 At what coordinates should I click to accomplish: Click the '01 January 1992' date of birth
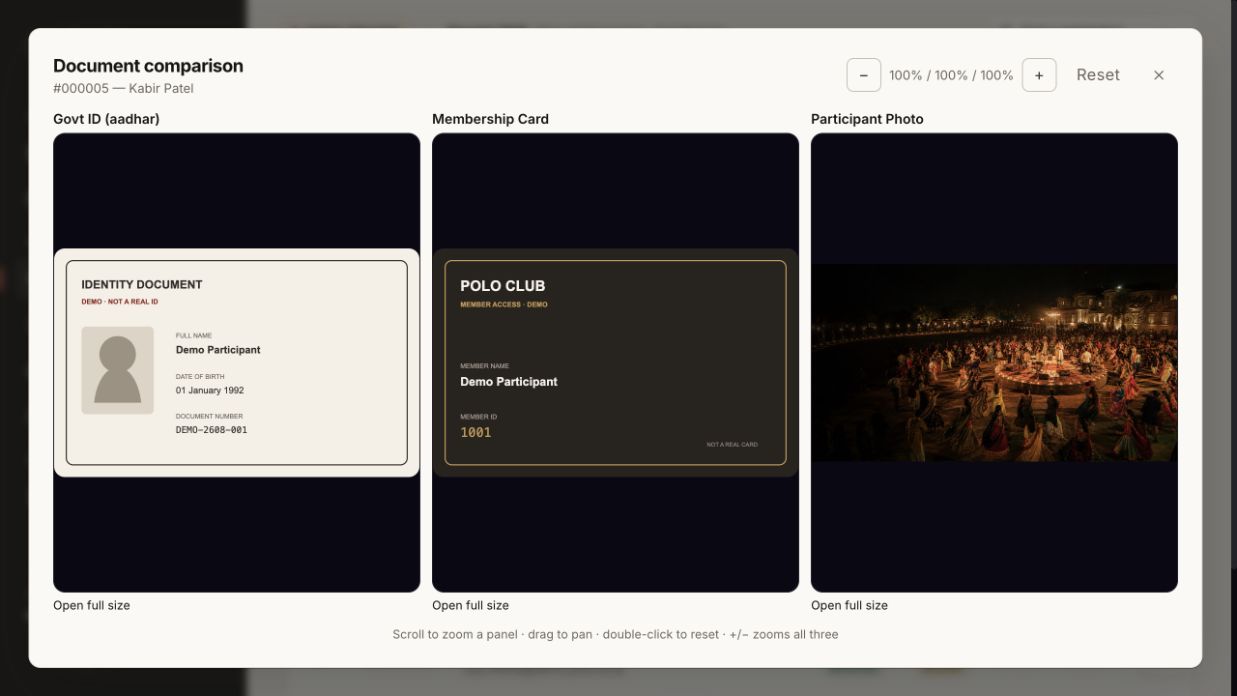point(210,390)
